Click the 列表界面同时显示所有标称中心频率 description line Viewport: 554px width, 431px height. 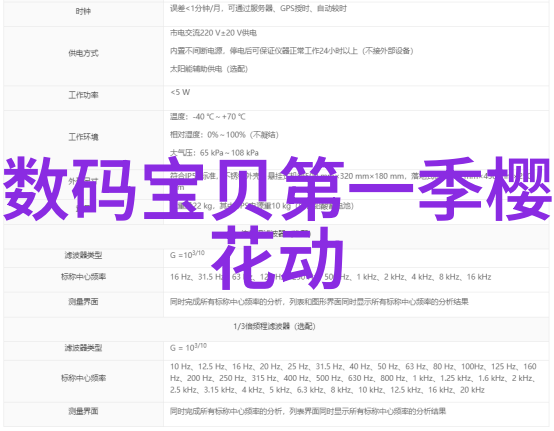(308, 411)
